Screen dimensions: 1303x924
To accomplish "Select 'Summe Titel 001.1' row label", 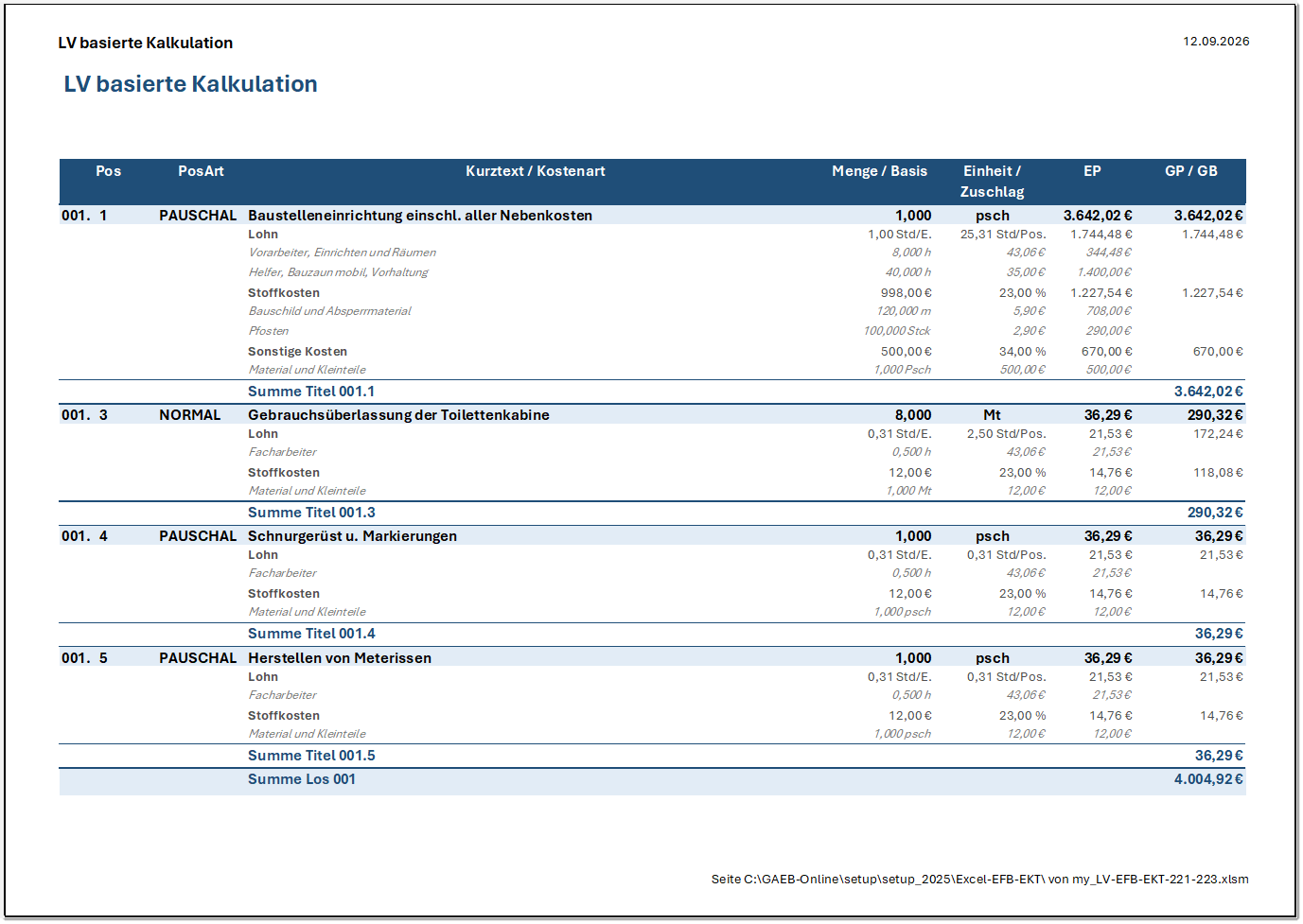I will coord(311,392).
